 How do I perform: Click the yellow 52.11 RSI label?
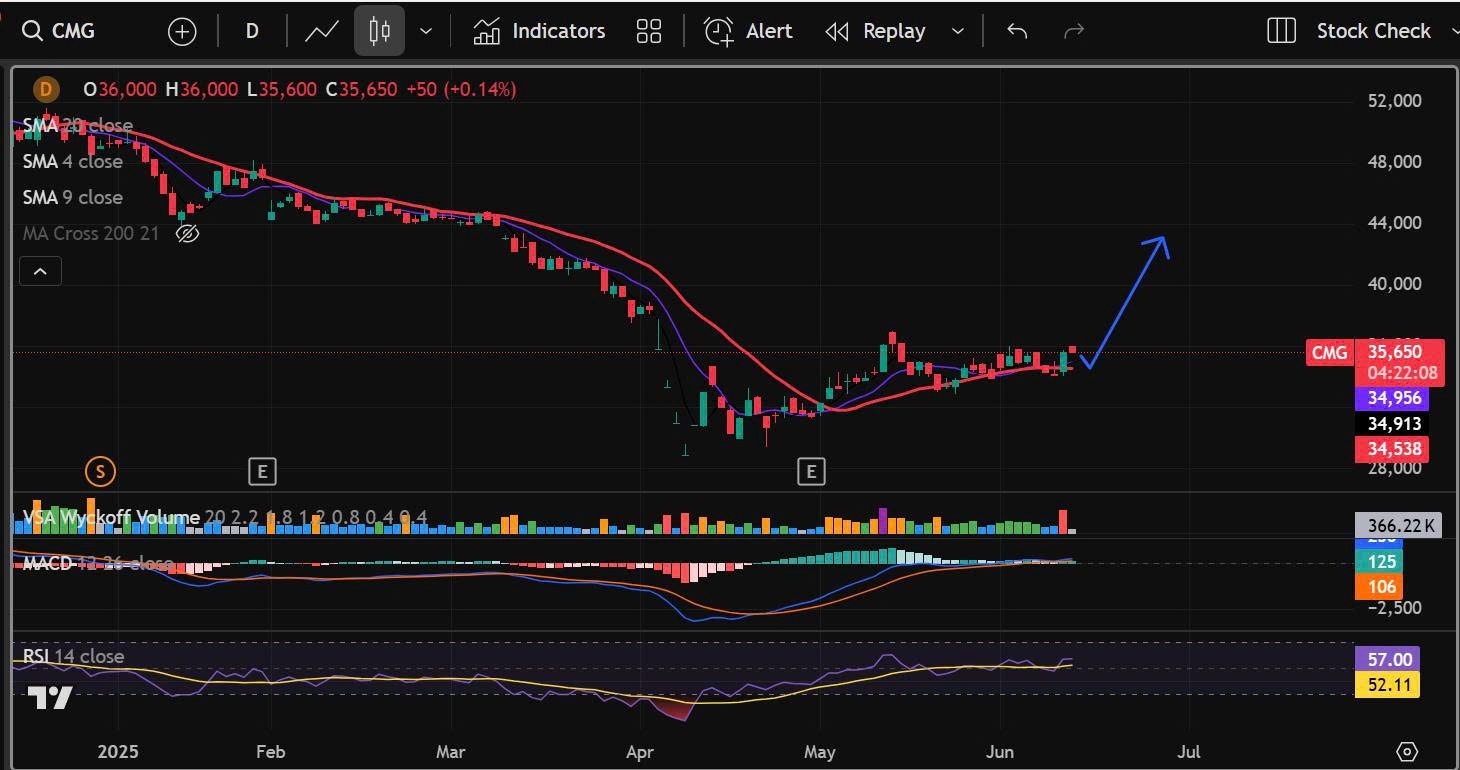click(x=1387, y=685)
